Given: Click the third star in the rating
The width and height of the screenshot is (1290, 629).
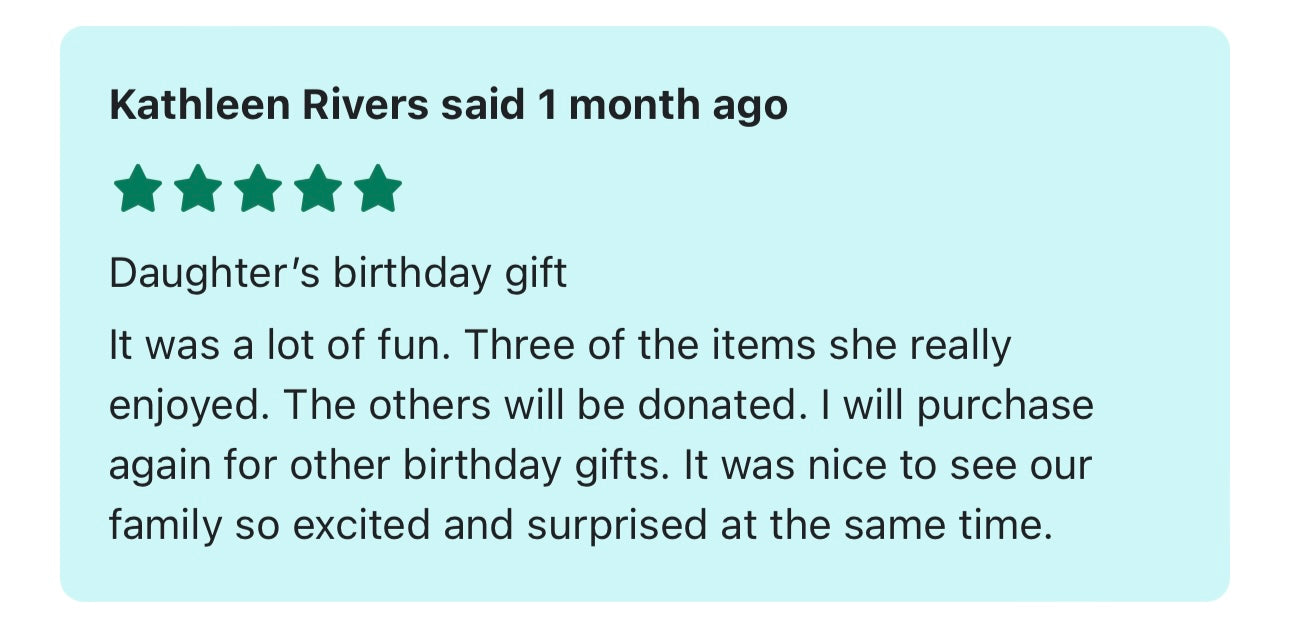Looking at the screenshot, I should [257, 190].
